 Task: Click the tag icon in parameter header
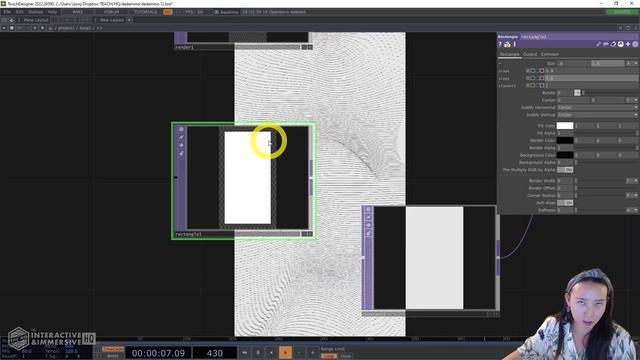coord(606,44)
